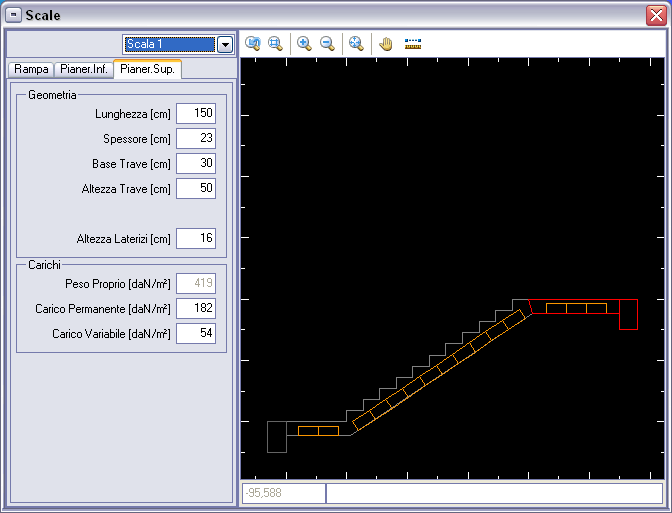The height and width of the screenshot is (513, 672).
Task: Click the Altezza Laterizi [cm] field
Action: (196, 239)
